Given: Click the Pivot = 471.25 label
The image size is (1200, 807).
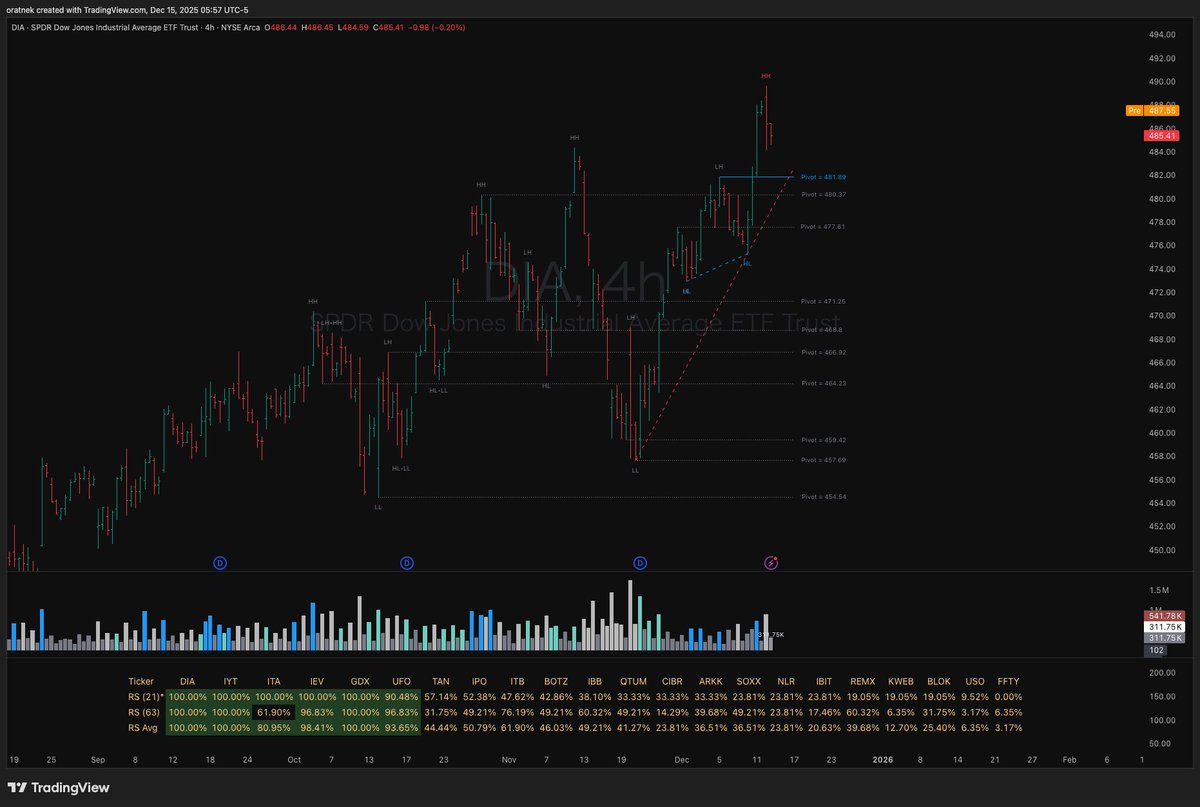Looking at the screenshot, I should (824, 301).
